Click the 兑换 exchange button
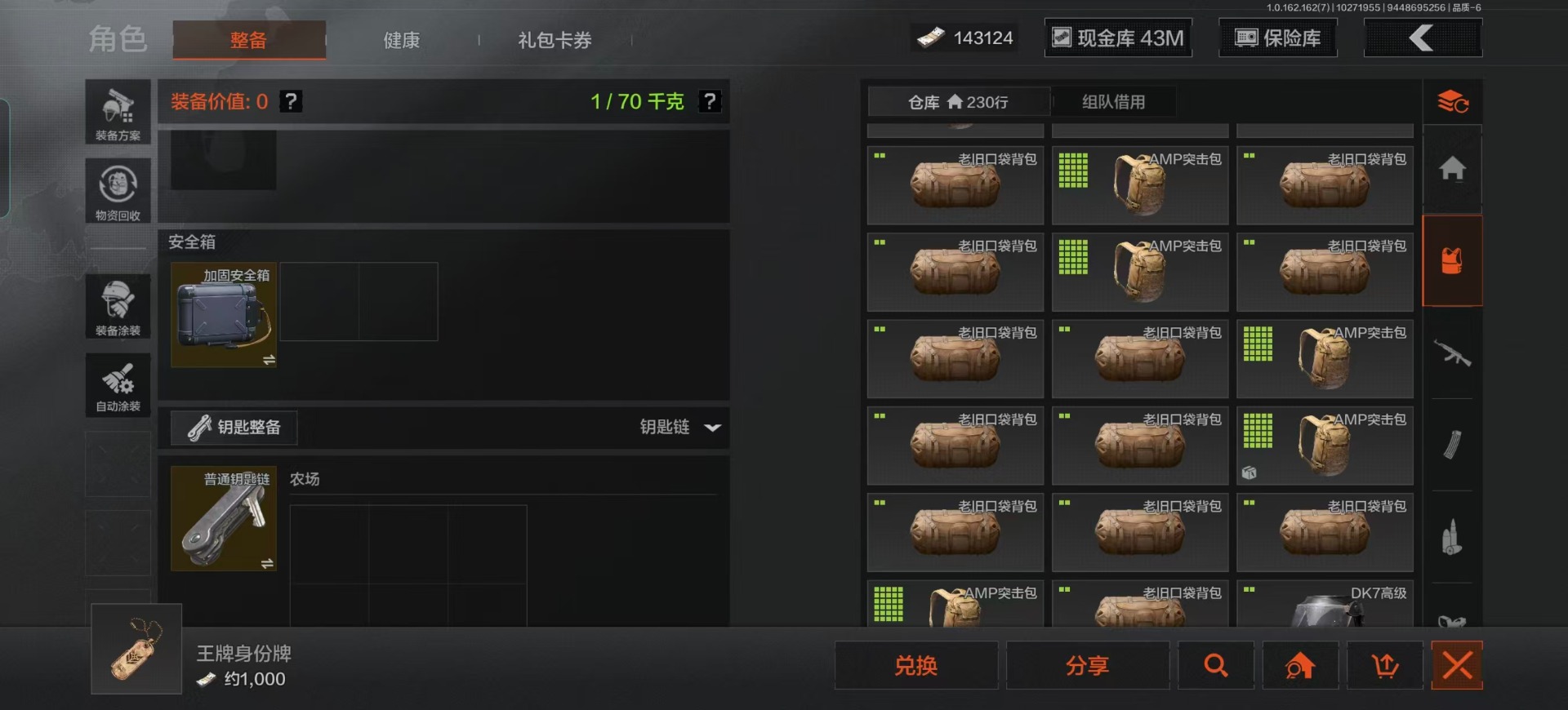The height and width of the screenshot is (710, 1568). tap(916, 666)
